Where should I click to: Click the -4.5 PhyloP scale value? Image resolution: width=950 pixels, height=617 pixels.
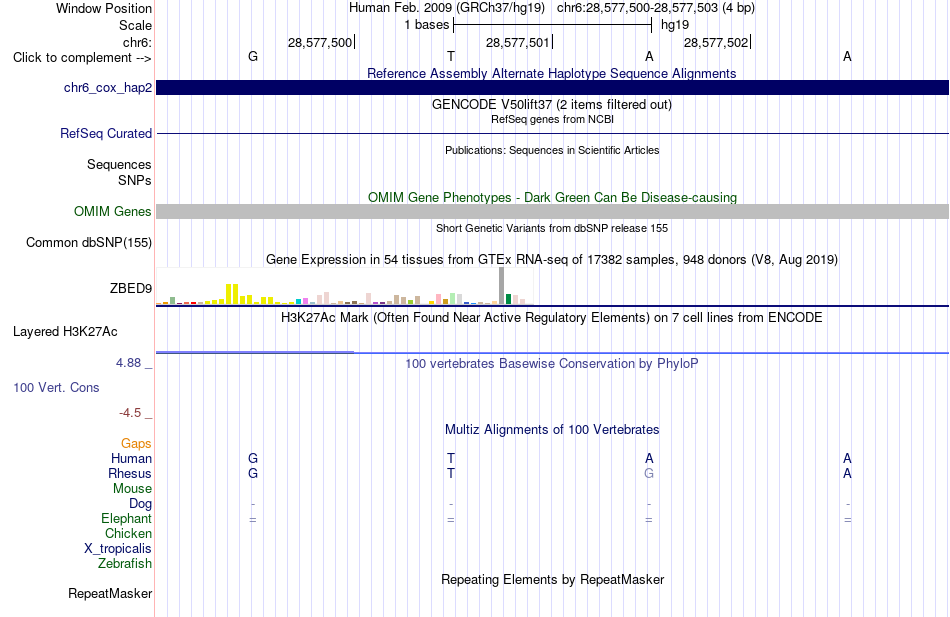point(130,413)
